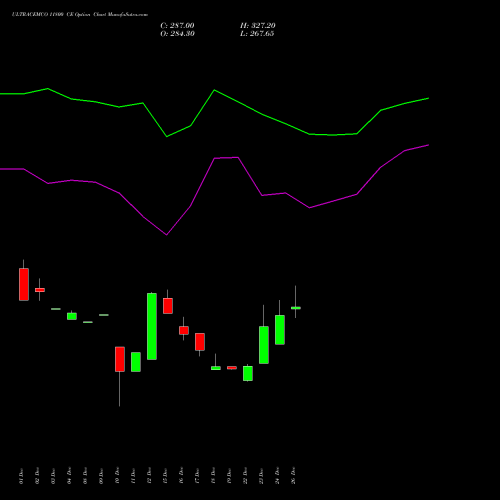500x500 pixels.
Task: Select the red candle with long lower wick, 10 Dec
Action: pyautogui.click(x=120, y=359)
